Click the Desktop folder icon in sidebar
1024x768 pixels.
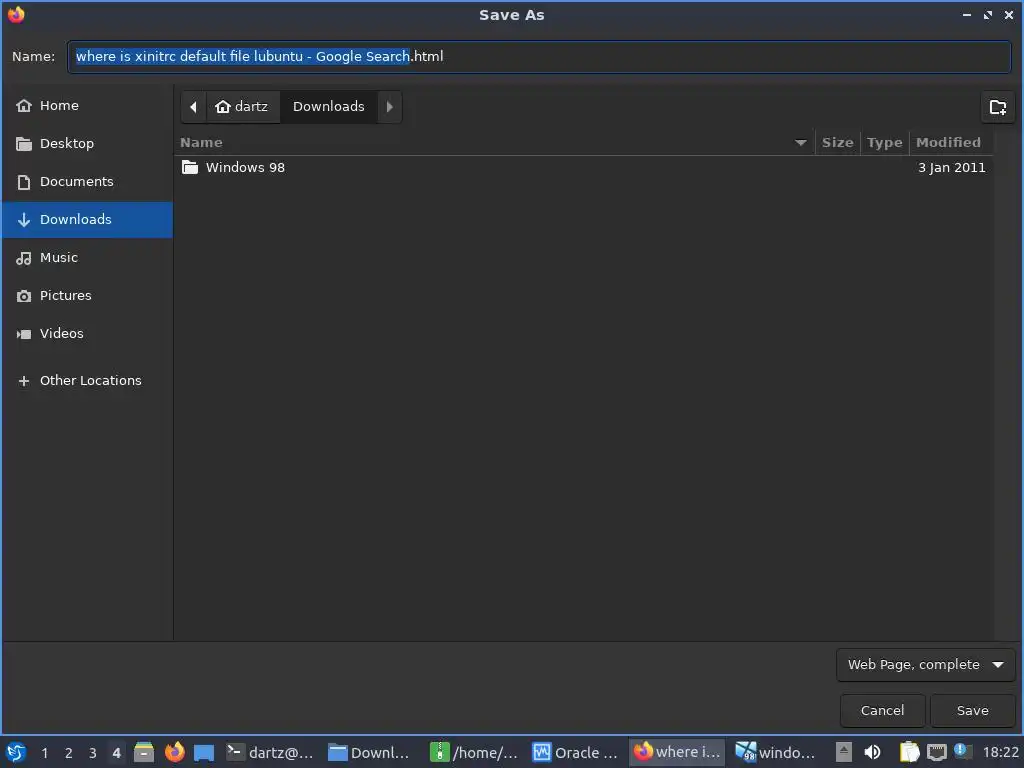click(x=24, y=144)
